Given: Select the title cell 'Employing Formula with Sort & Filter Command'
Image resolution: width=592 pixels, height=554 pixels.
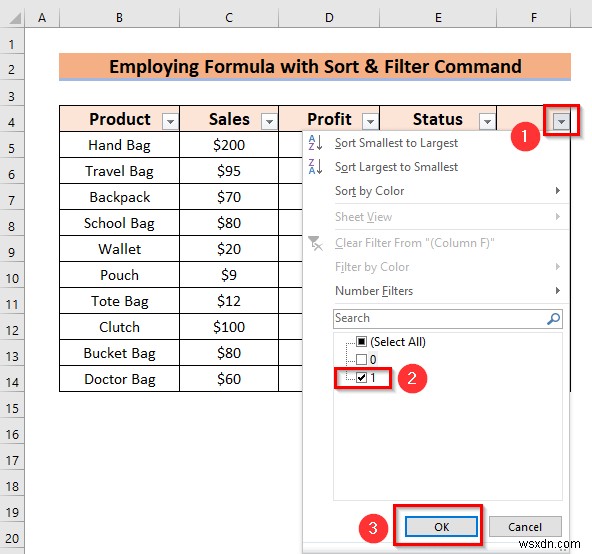Looking at the screenshot, I should click(x=315, y=66).
